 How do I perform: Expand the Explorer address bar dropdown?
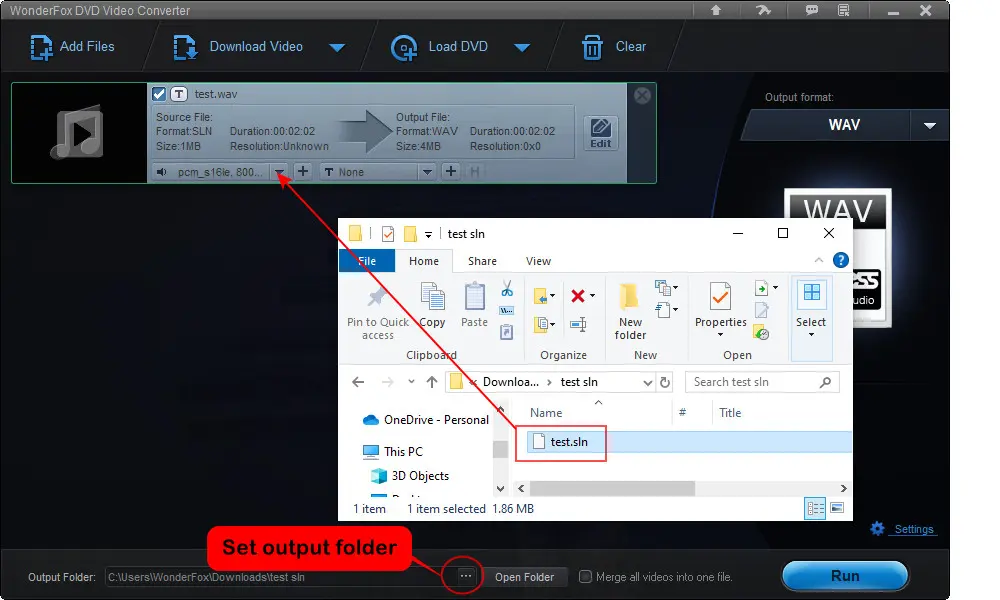coord(647,383)
